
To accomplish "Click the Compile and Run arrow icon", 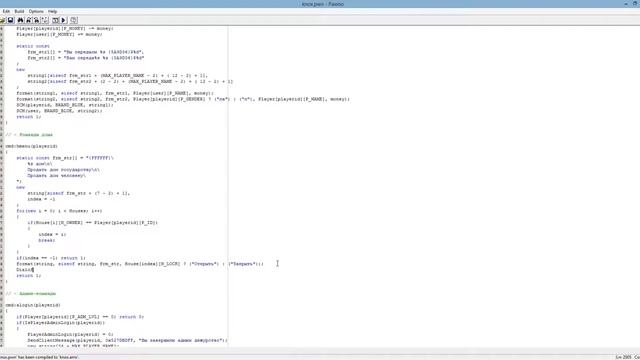I will click(63, 20).
